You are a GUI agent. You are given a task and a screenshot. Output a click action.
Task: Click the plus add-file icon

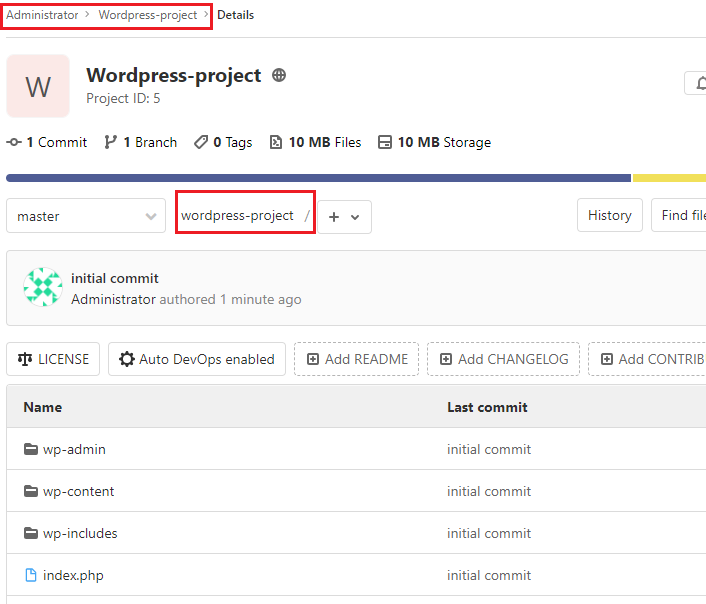point(334,217)
